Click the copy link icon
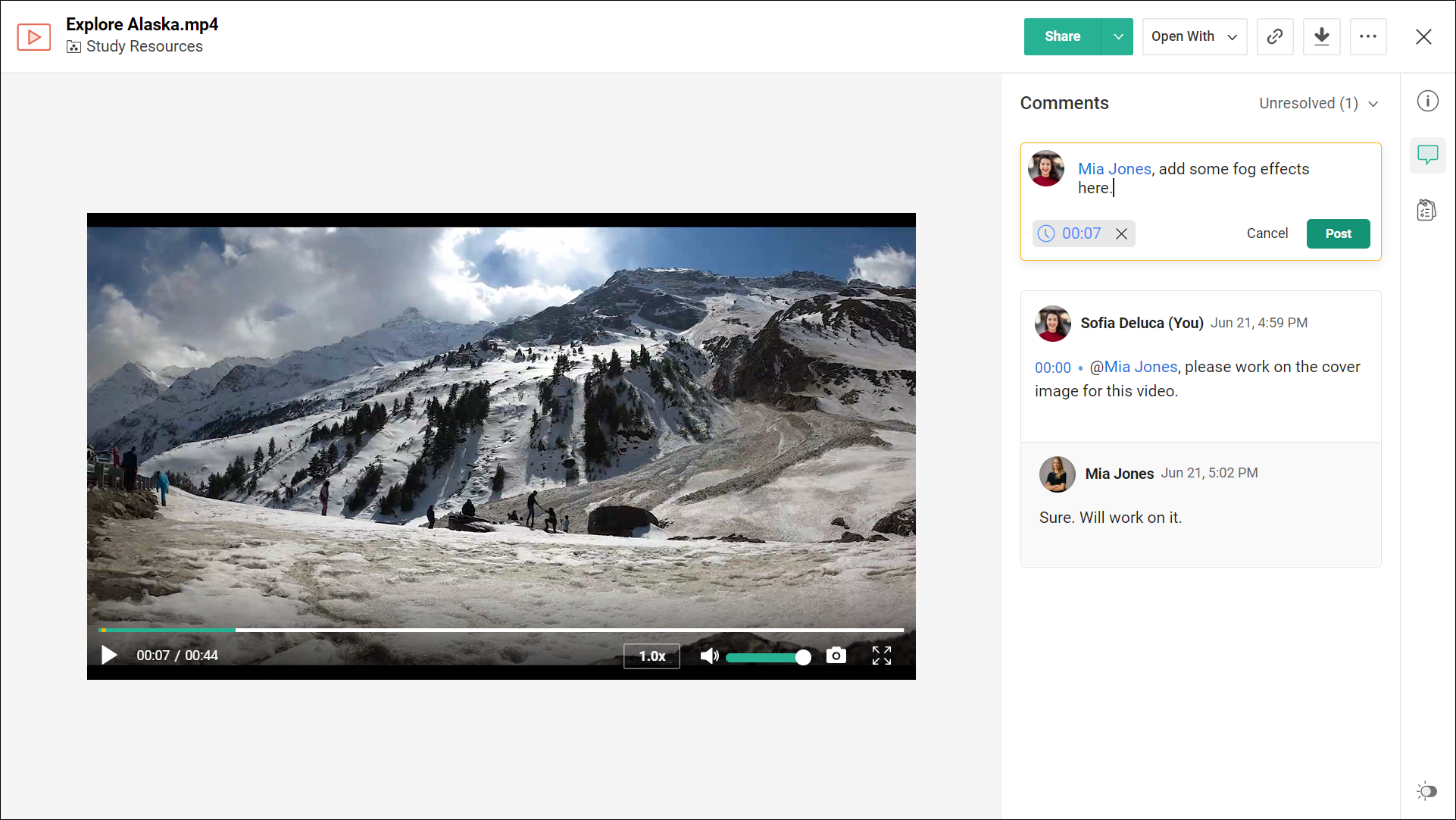 (1275, 36)
